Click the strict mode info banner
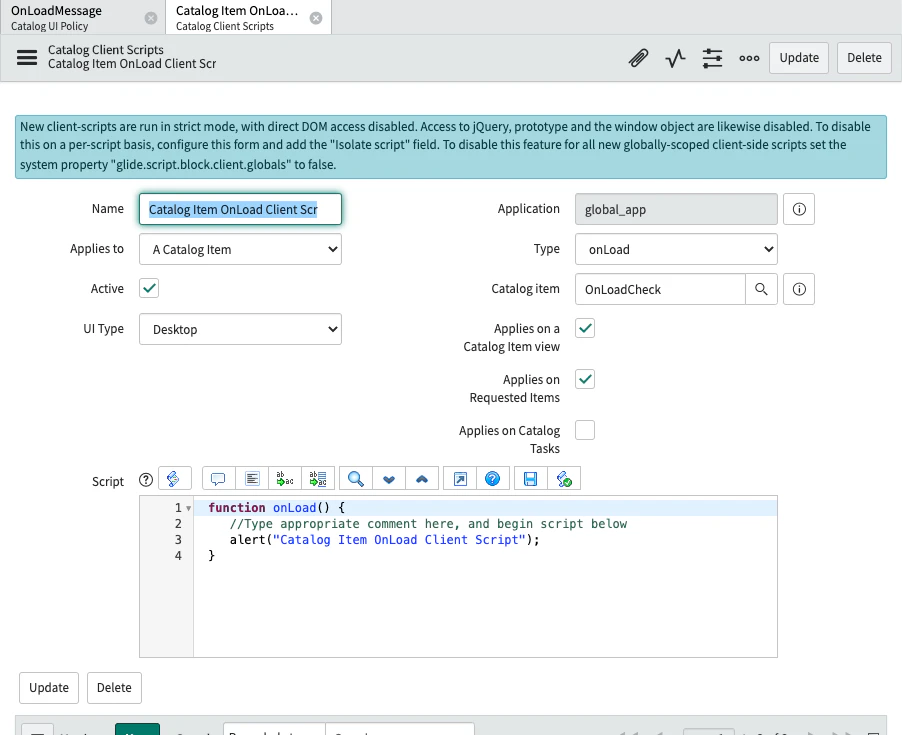 point(451,146)
